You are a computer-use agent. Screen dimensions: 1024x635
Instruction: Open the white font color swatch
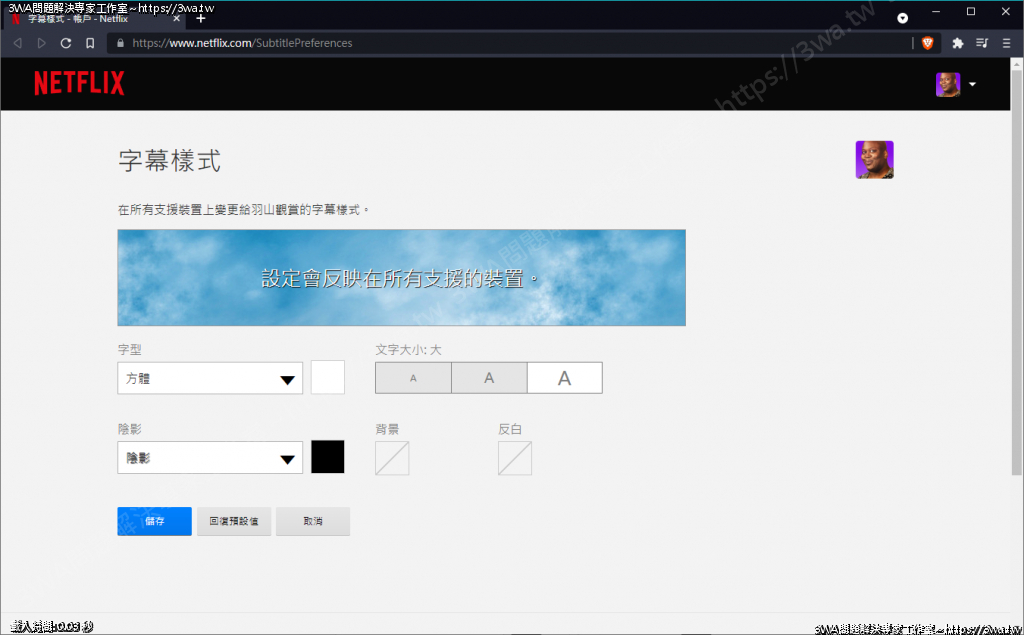tap(328, 378)
